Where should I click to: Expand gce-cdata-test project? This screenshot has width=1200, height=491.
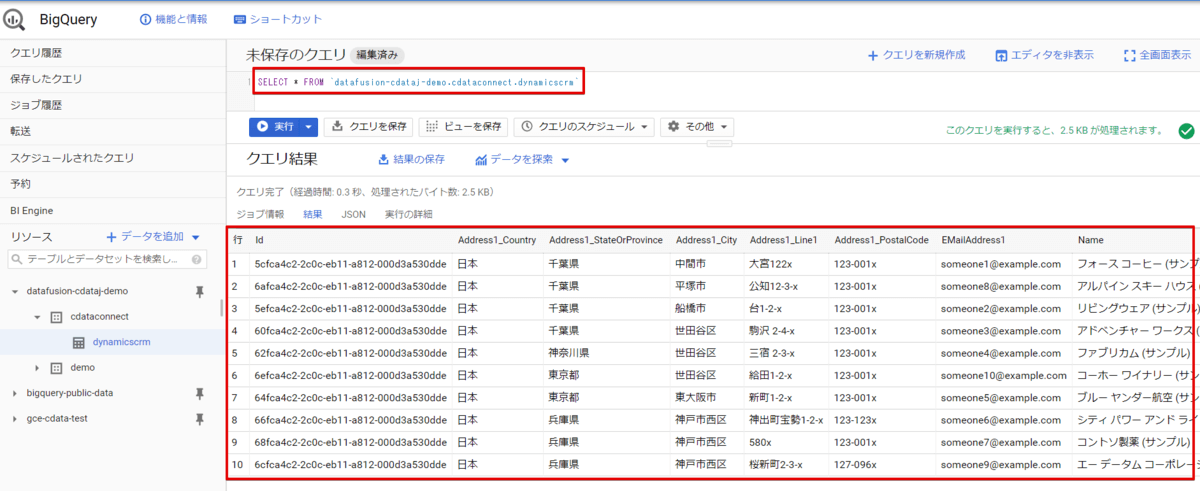tap(15, 418)
